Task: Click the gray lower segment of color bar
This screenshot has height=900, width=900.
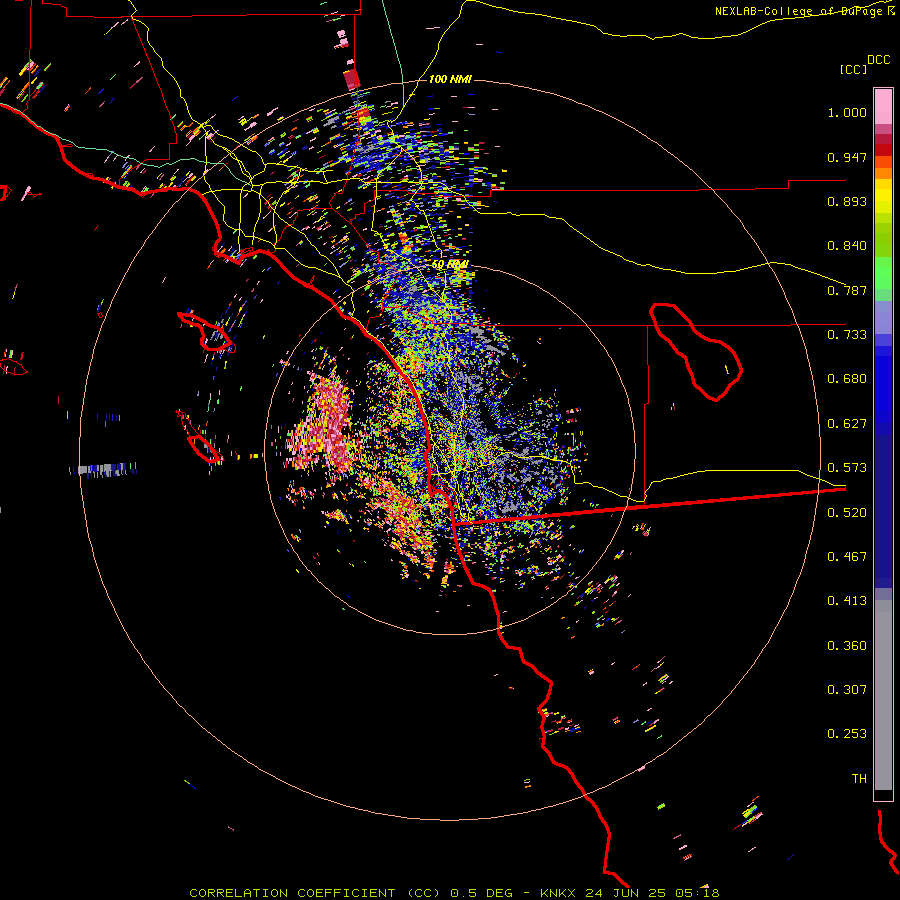Action: pyautogui.click(x=883, y=695)
